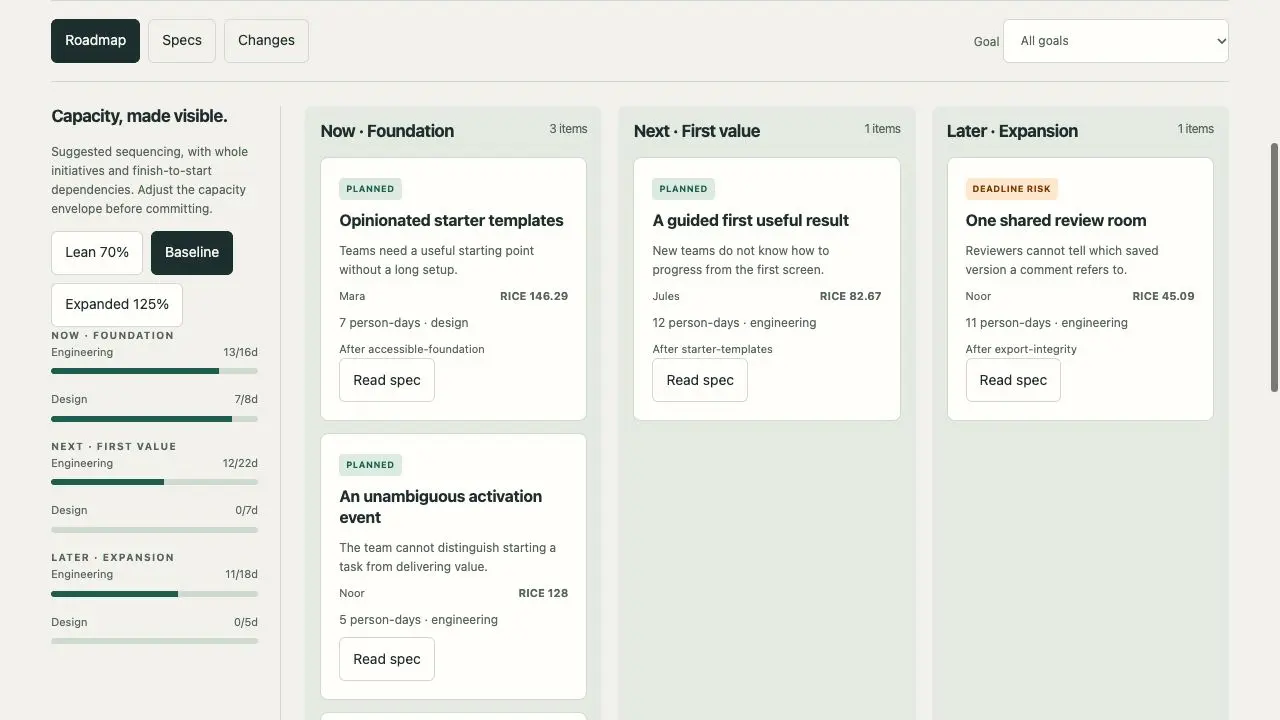Click "After starter-templates" dependency text
This screenshot has height=720, width=1280.
(712, 349)
